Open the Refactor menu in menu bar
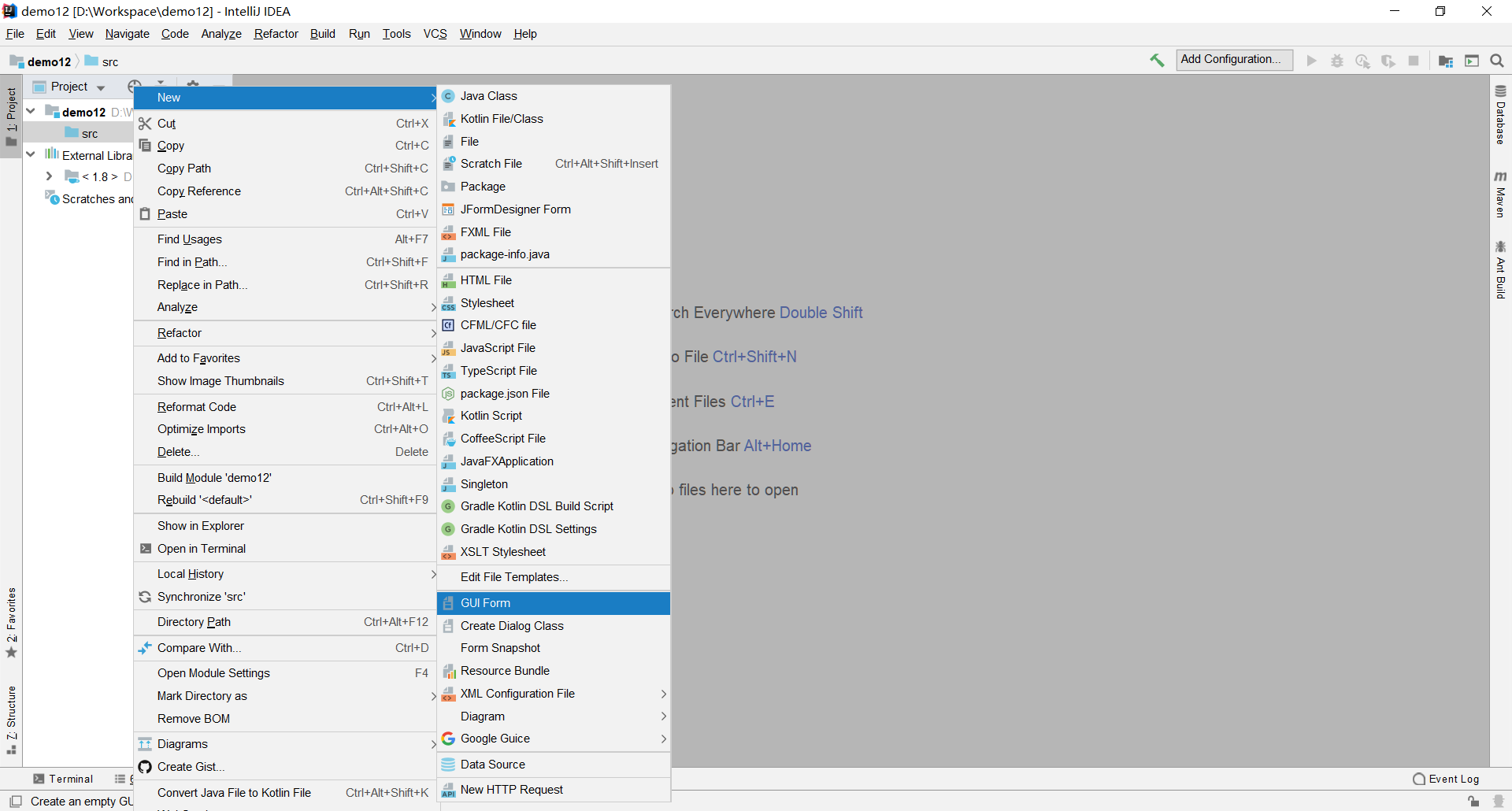Screen dimensions: 1512x811 point(276,34)
